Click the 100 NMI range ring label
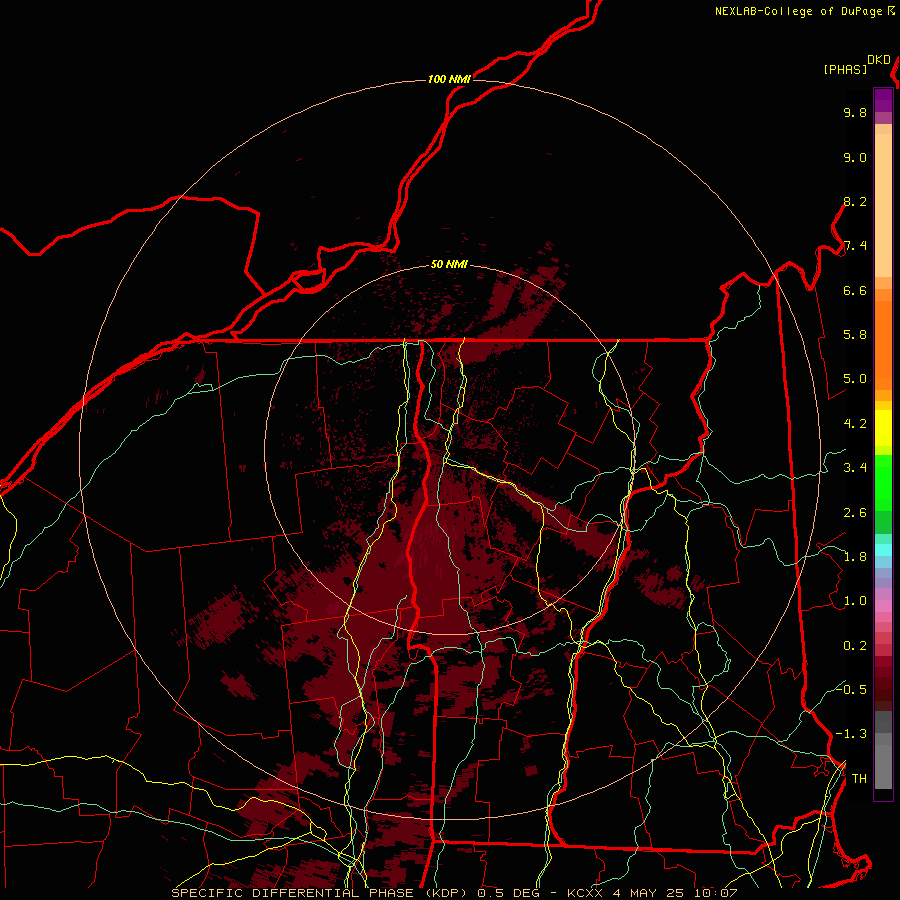The height and width of the screenshot is (900, 900). (449, 79)
